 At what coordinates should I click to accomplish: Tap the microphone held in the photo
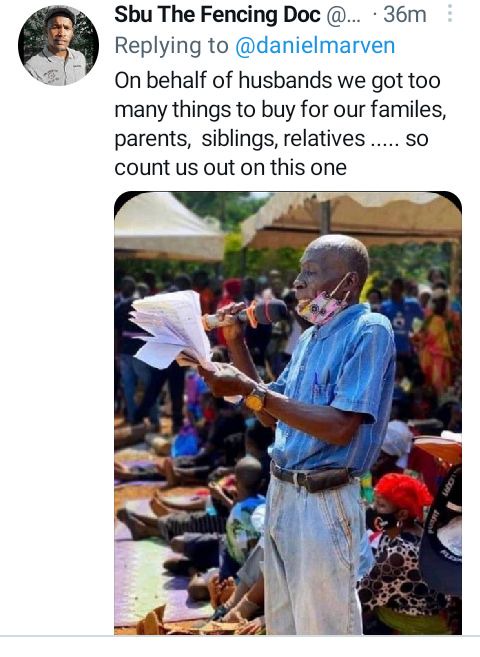click(x=247, y=314)
